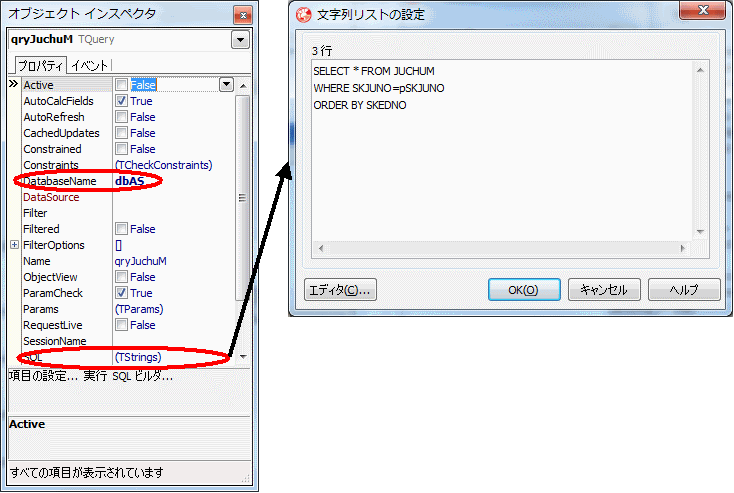734x493 pixels.
Task: Close the string list editor dialog
Action: click(702, 10)
